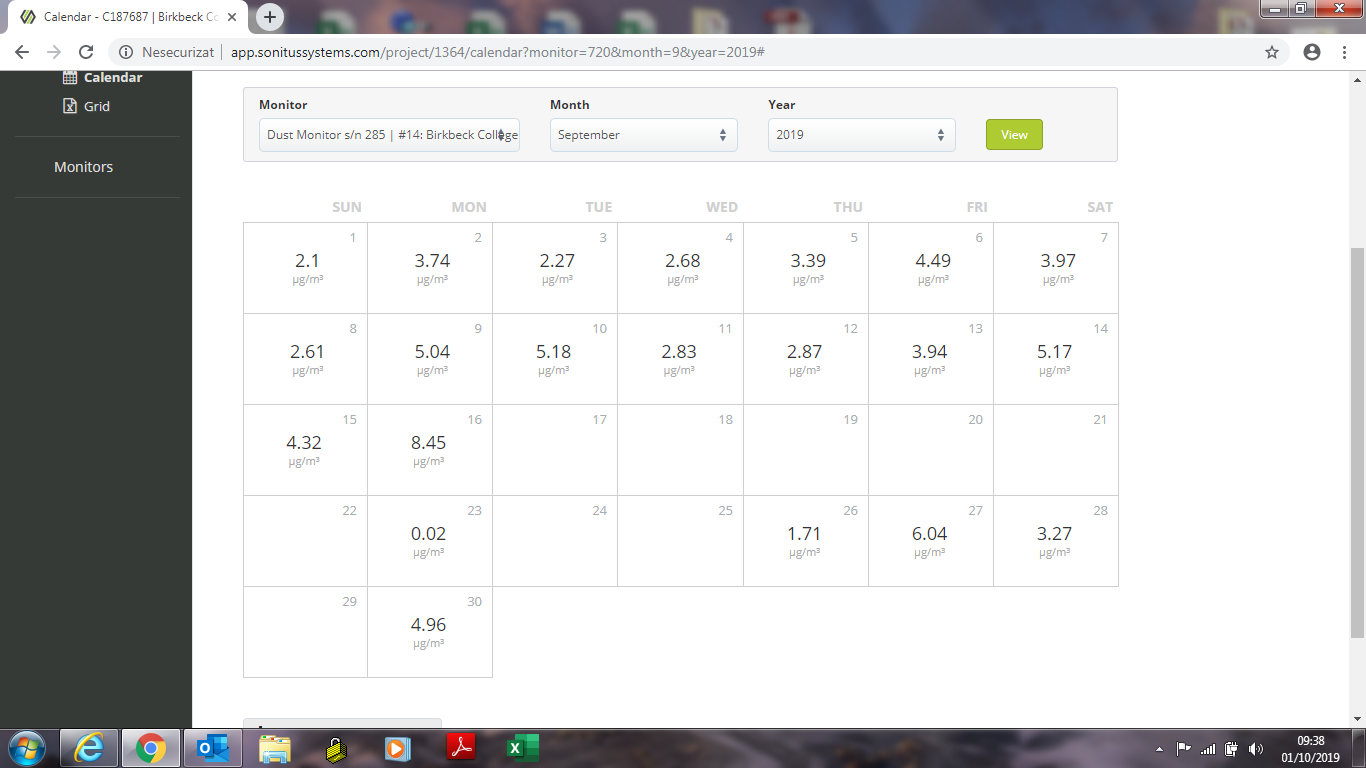Reload the page
The height and width of the screenshot is (768, 1366).
coord(86,52)
